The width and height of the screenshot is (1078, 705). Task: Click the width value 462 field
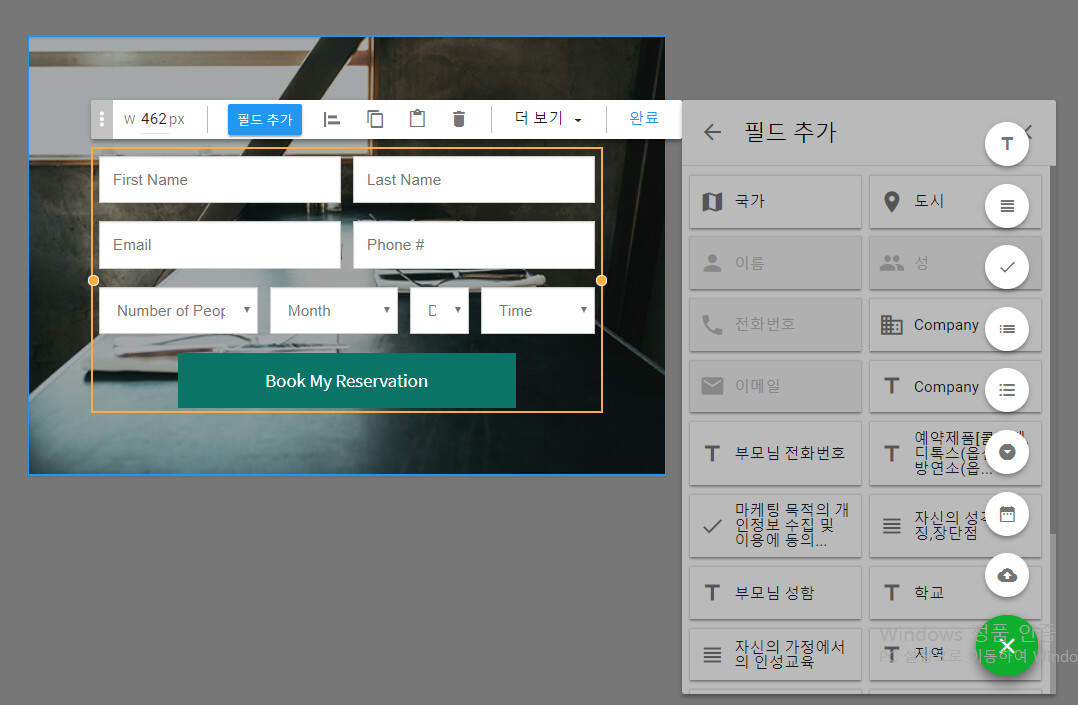click(x=154, y=119)
